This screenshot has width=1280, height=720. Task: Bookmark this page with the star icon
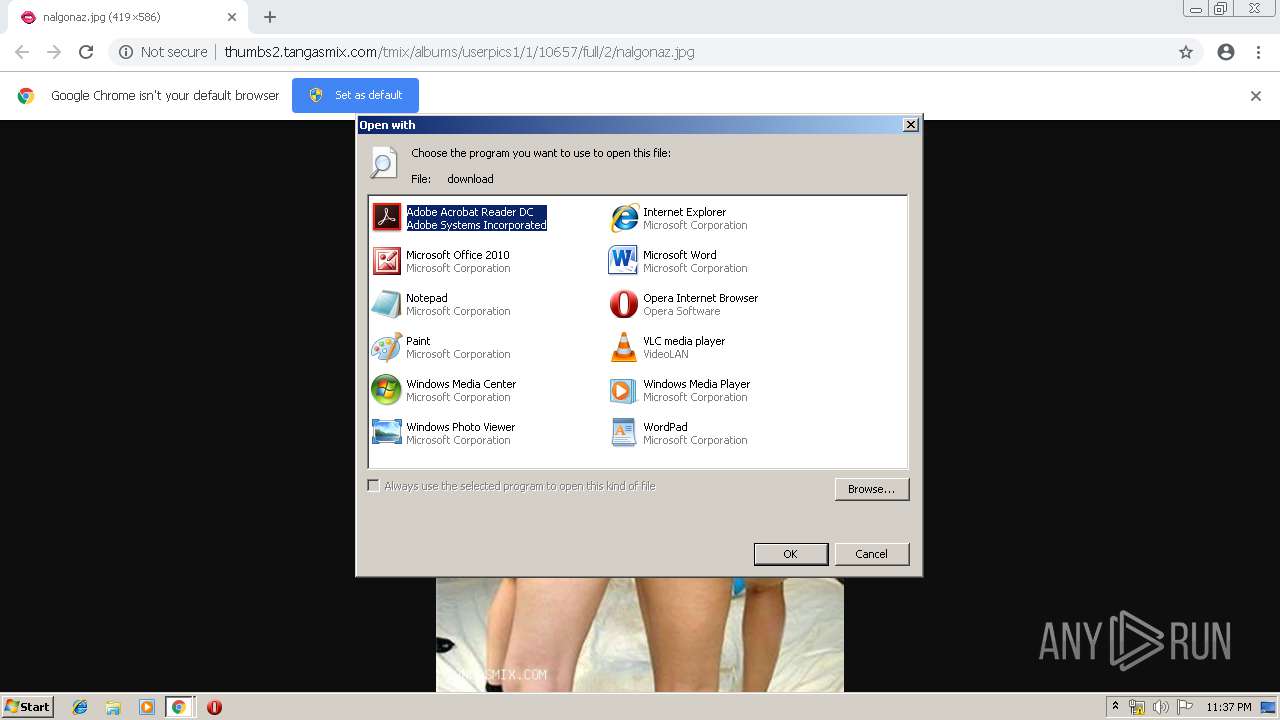[x=1186, y=52]
